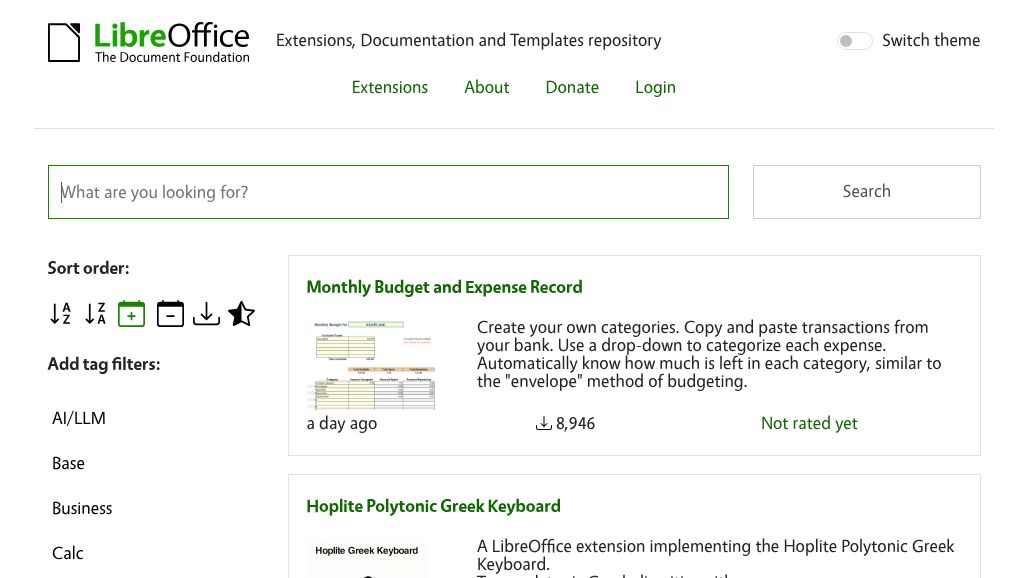Sort extensions alphabetically Z to A
This screenshot has width=1028, height=578.
95,314
